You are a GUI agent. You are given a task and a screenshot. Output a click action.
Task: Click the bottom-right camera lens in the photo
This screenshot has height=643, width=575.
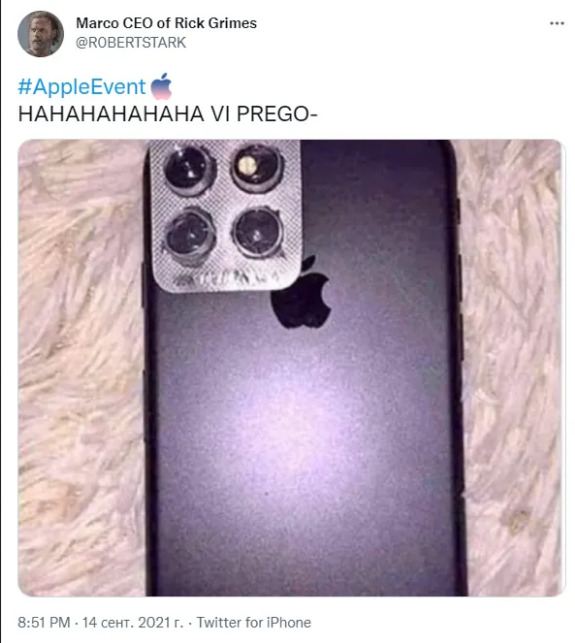(258, 233)
